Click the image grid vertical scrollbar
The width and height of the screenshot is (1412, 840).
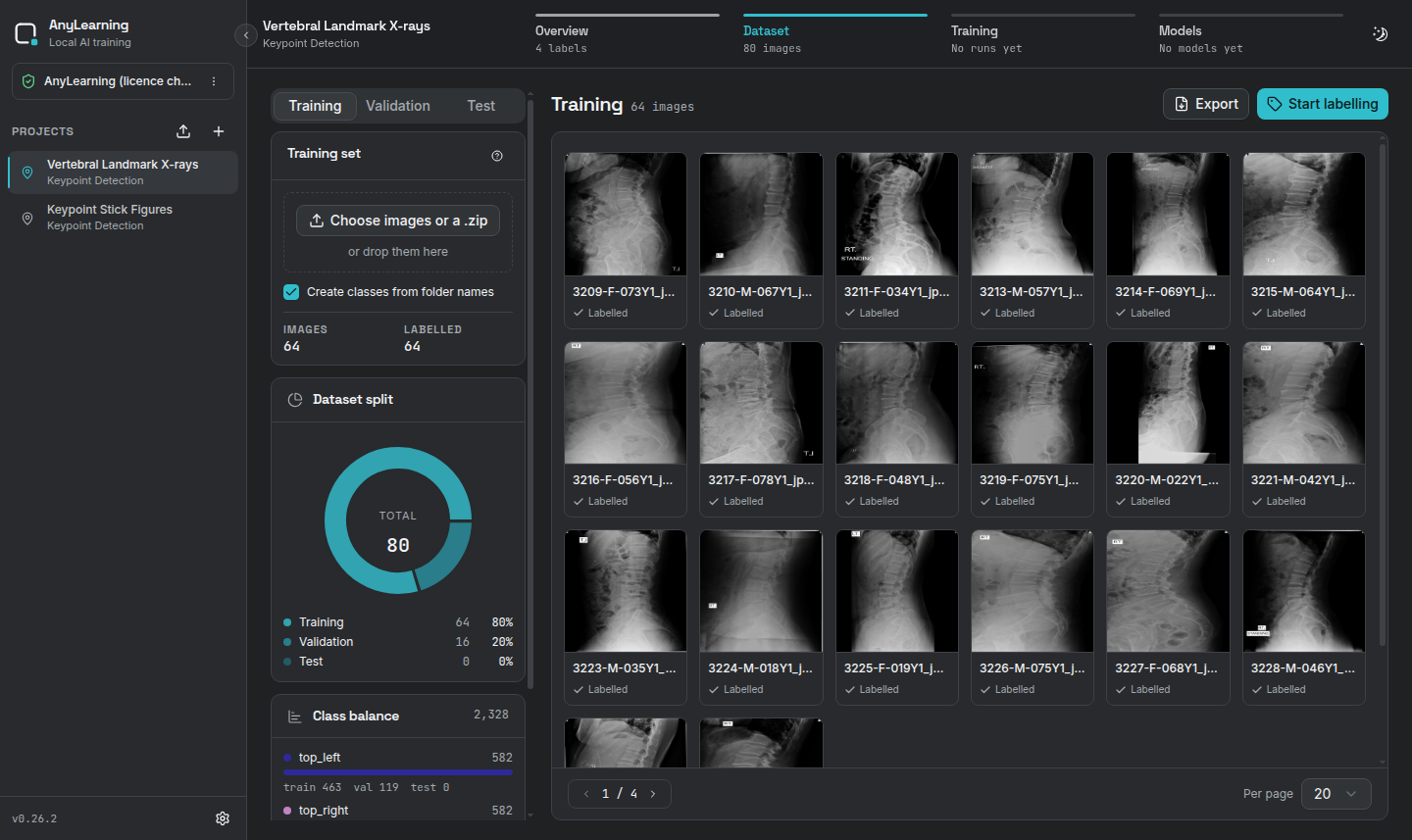pos(1383,395)
